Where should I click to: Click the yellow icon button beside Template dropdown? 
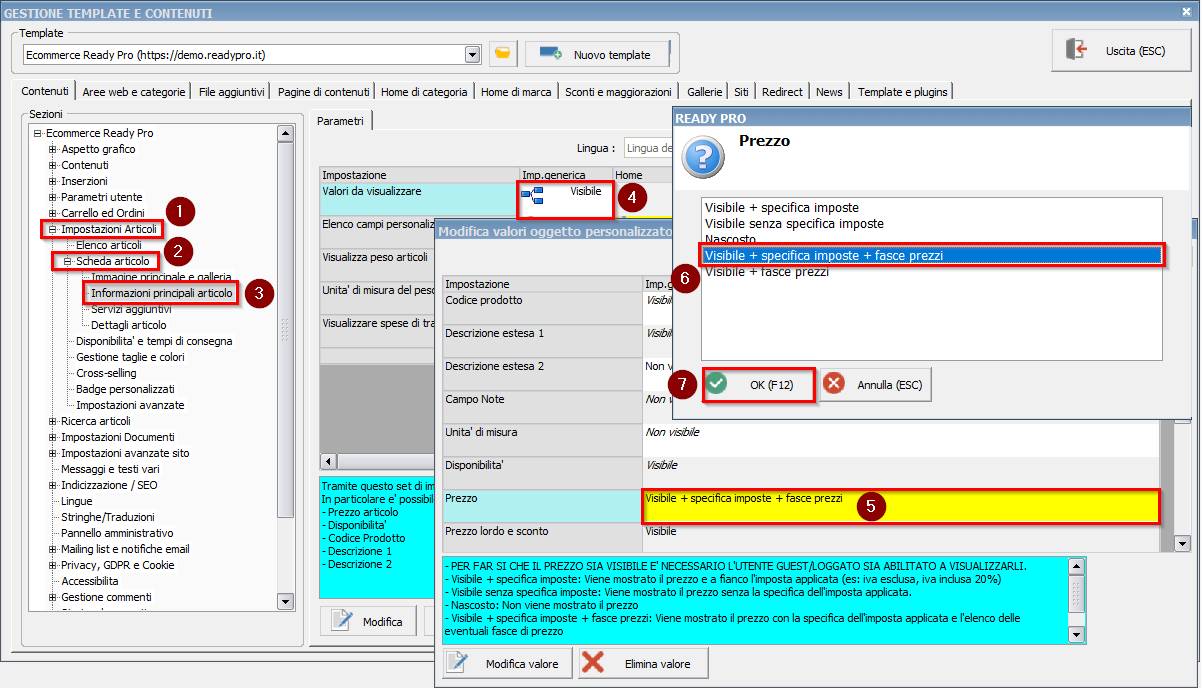tap(502, 54)
